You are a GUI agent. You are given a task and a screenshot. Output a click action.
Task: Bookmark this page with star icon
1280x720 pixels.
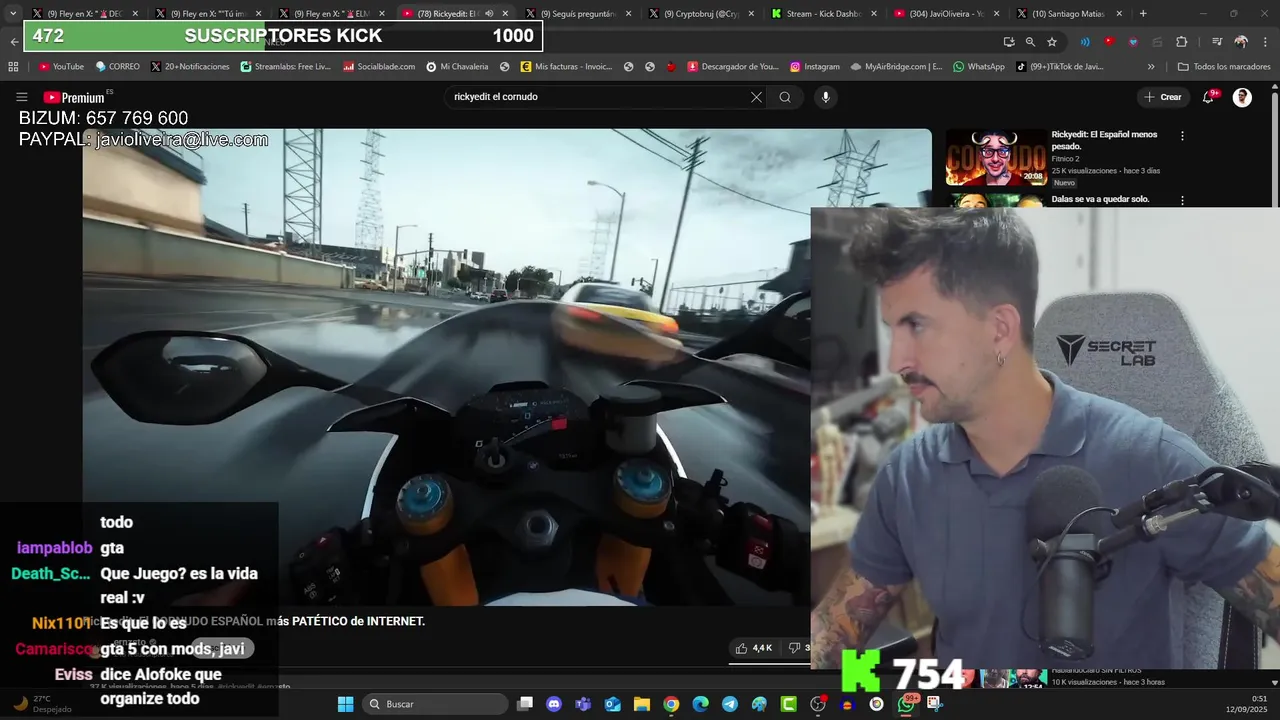pyautogui.click(x=1052, y=42)
